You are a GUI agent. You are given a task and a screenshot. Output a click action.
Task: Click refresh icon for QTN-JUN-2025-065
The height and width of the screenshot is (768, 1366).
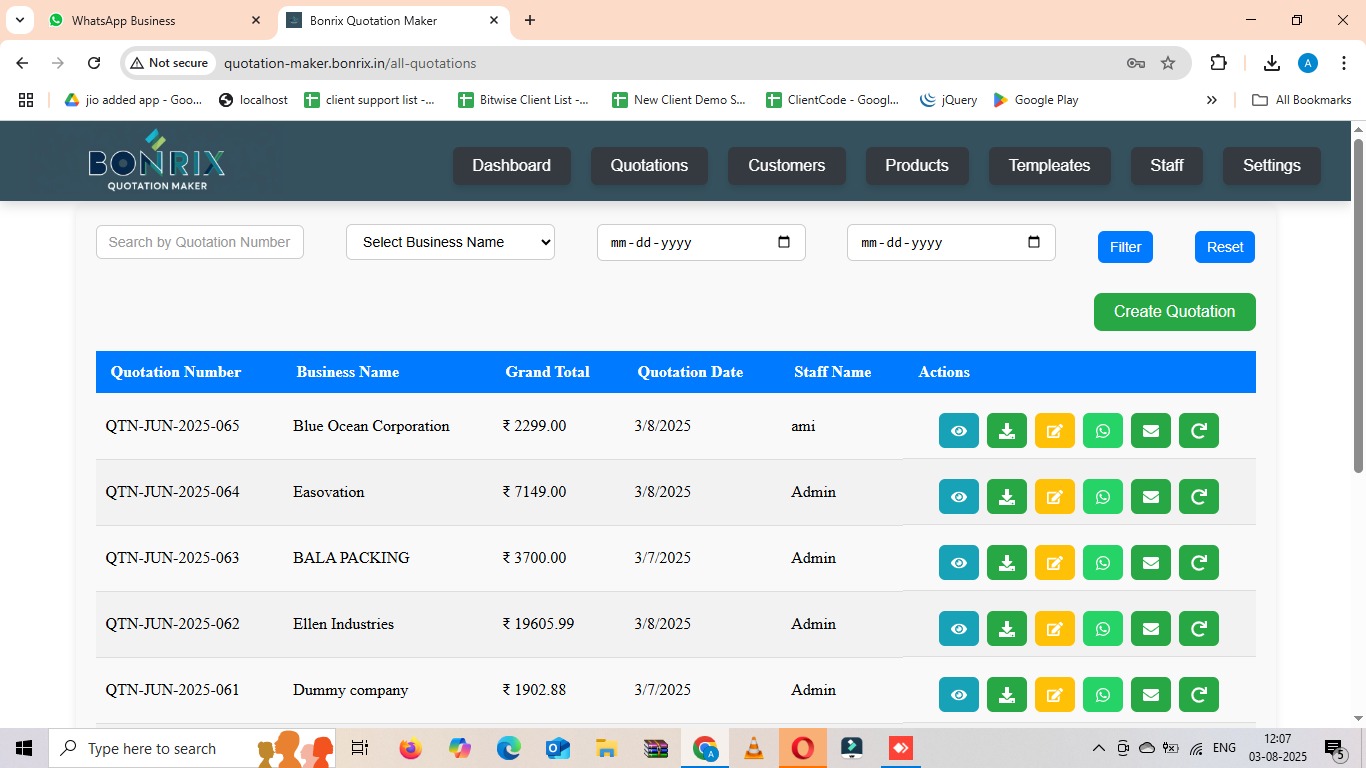[1199, 431]
